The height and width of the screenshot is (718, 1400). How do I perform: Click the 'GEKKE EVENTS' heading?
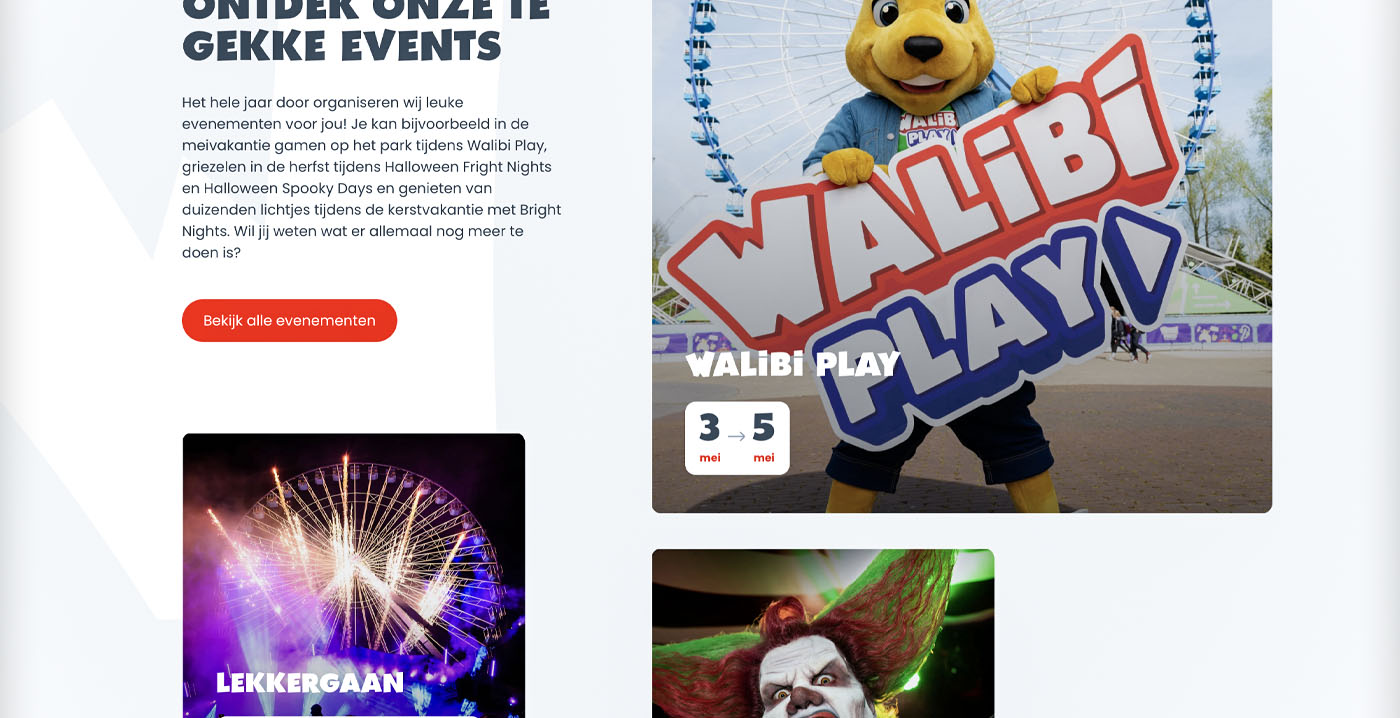coord(342,46)
